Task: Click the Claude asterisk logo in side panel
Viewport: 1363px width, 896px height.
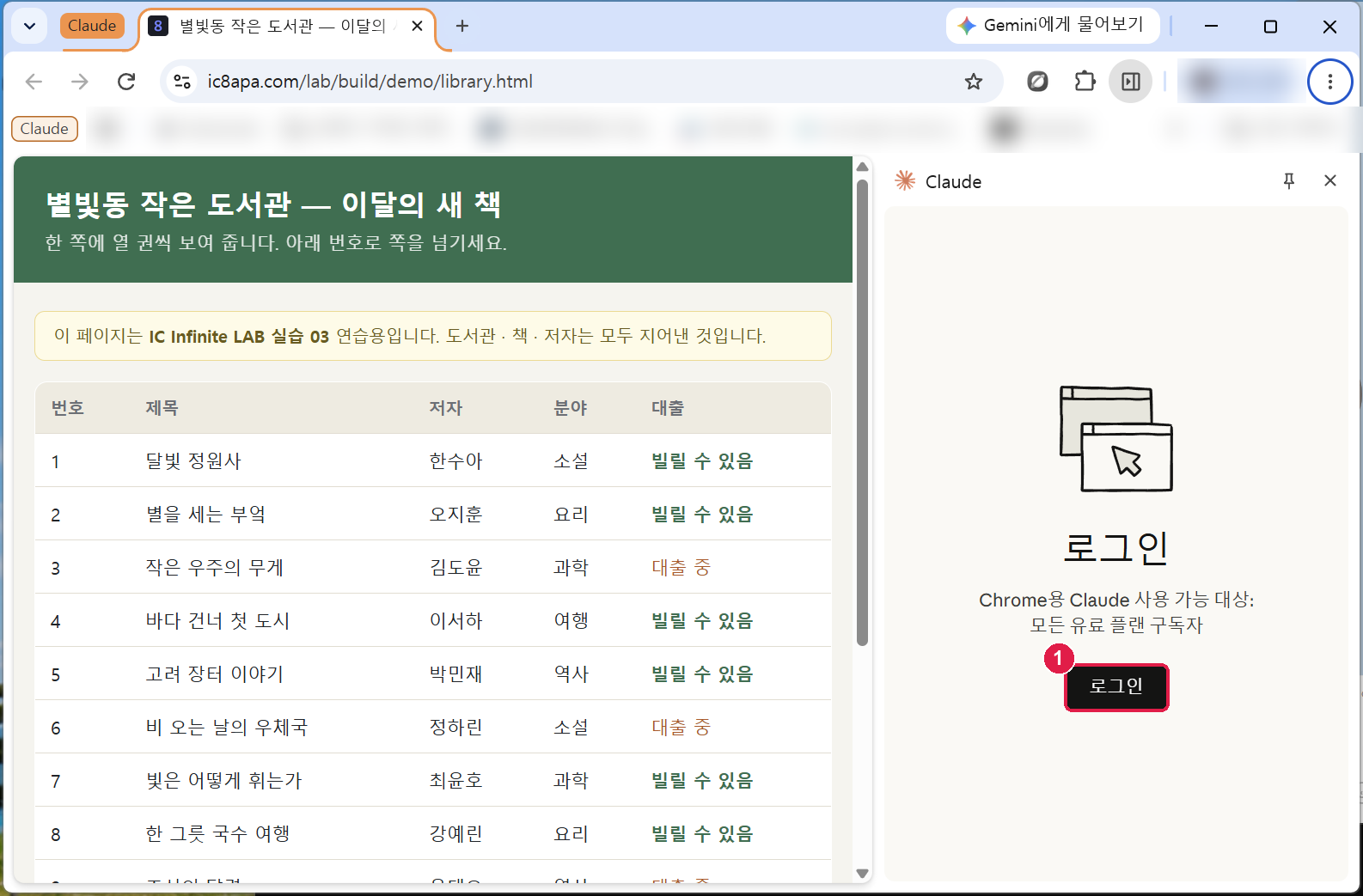Action: [905, 180]
